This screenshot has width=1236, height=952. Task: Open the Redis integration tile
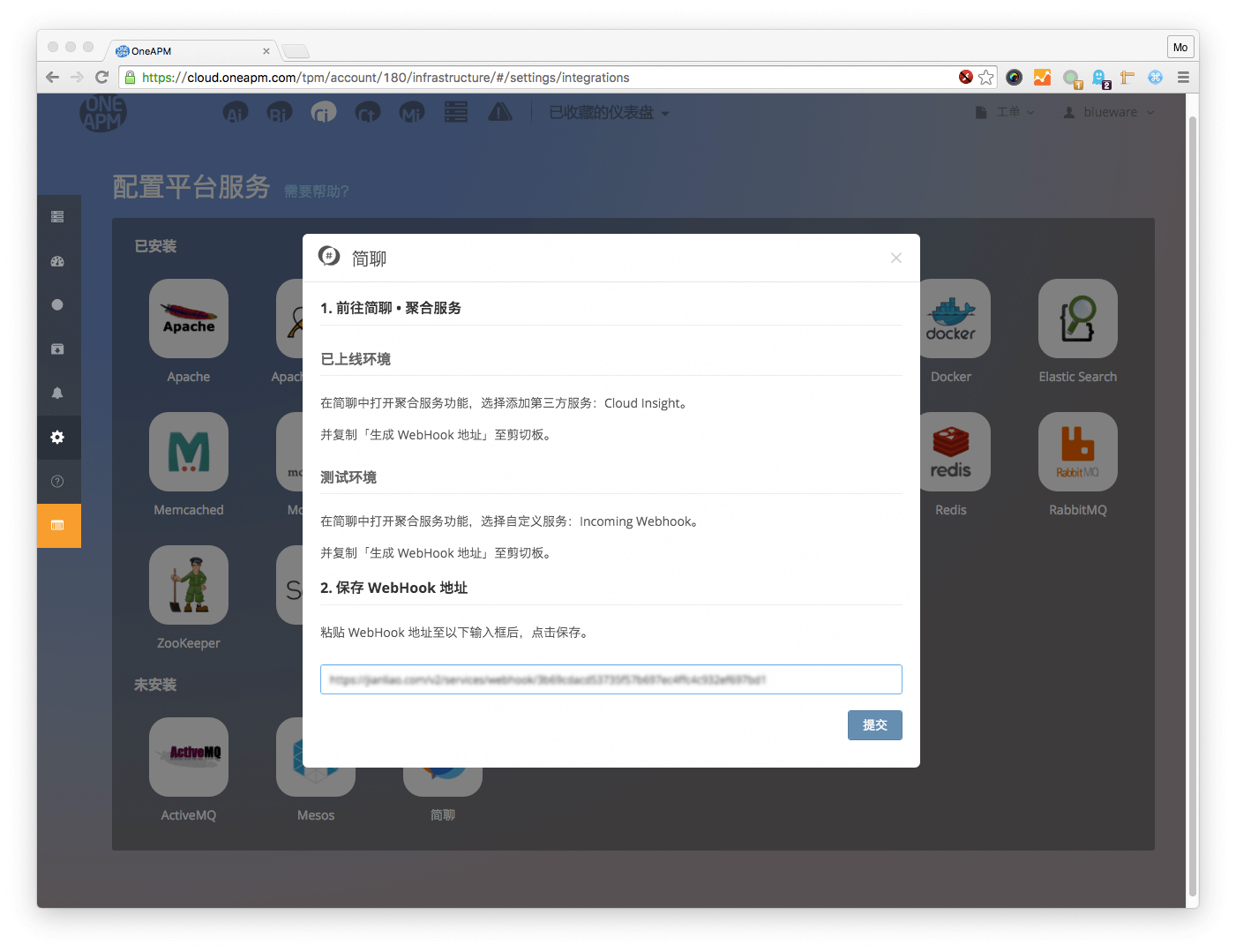(955, 452)
